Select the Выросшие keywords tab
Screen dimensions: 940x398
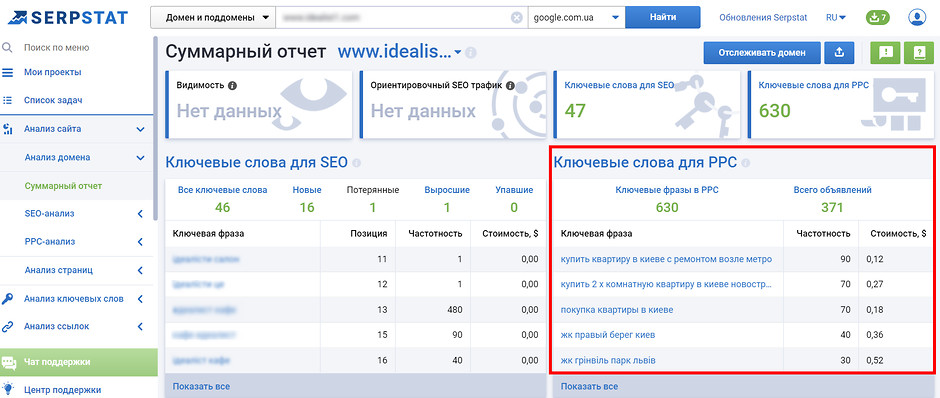coord(447,190)
